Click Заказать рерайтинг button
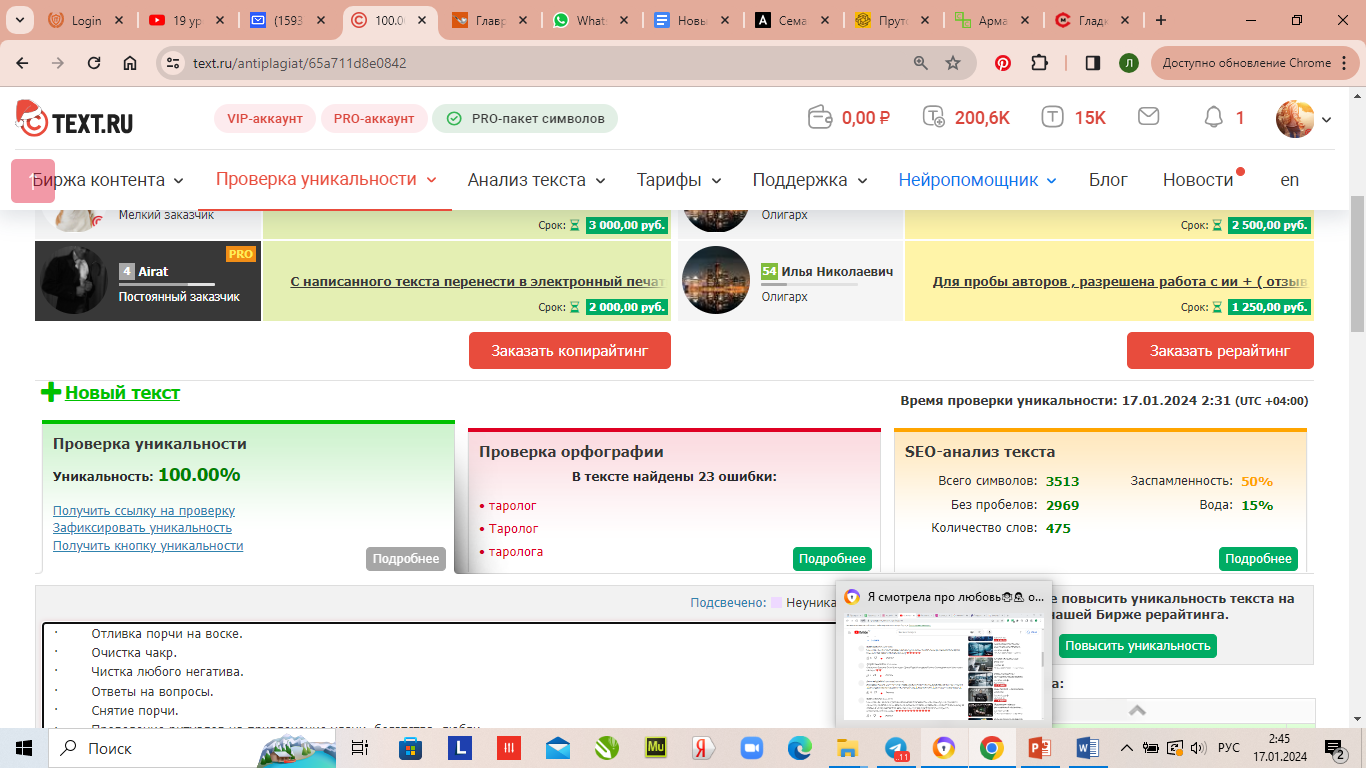 [1220, 351]
